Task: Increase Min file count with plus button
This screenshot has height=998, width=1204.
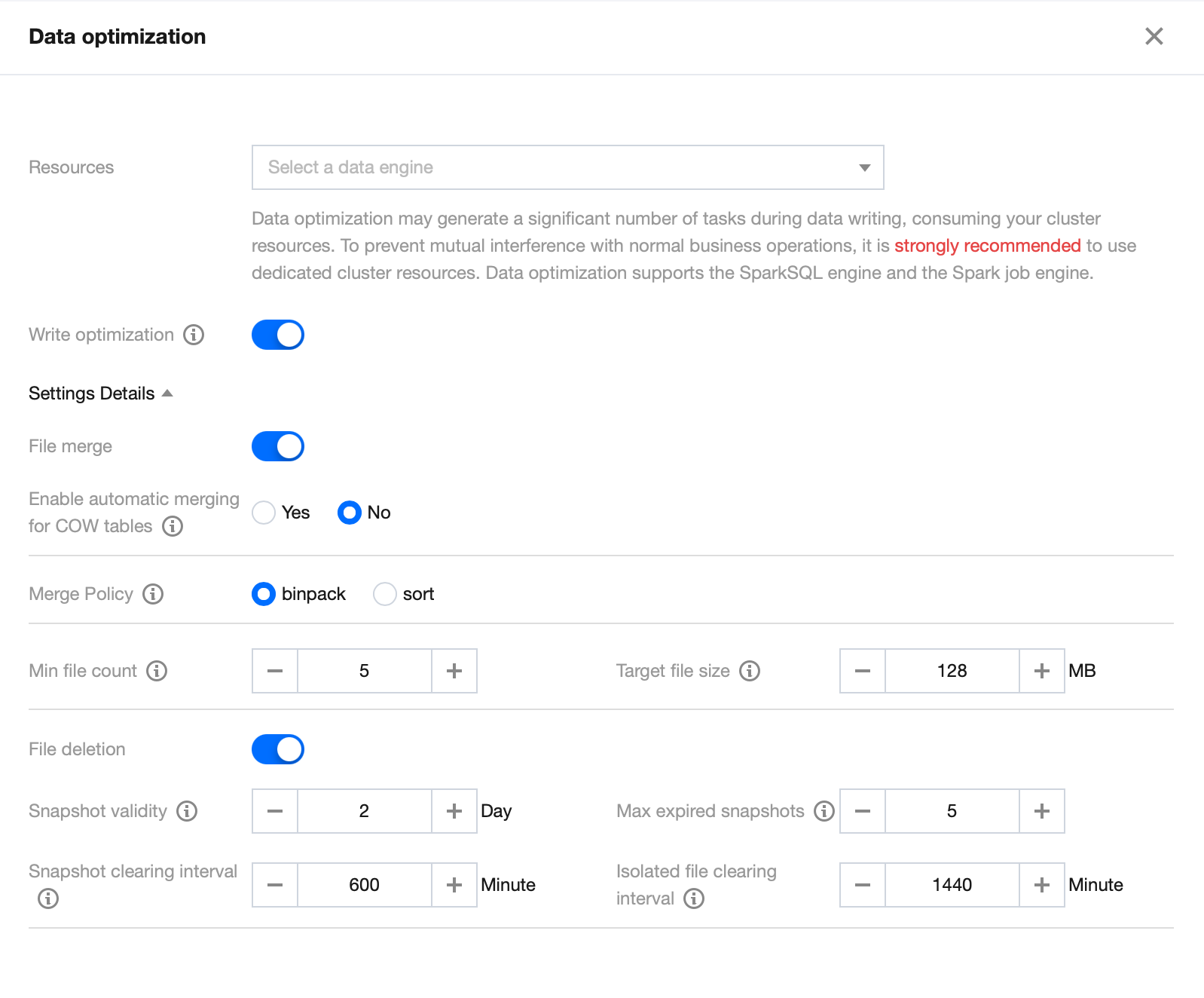Action: tap(454, 671)
